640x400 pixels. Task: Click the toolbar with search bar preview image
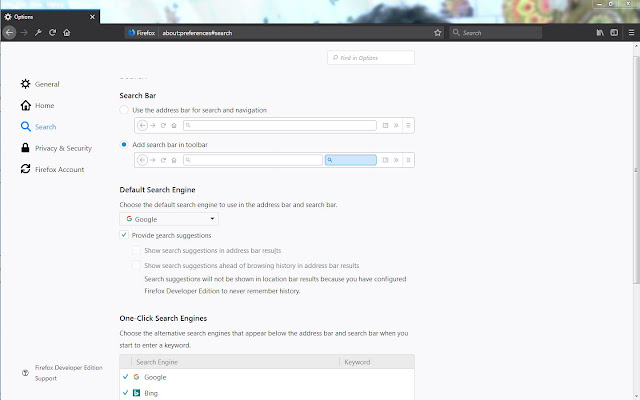click(274, 160)
